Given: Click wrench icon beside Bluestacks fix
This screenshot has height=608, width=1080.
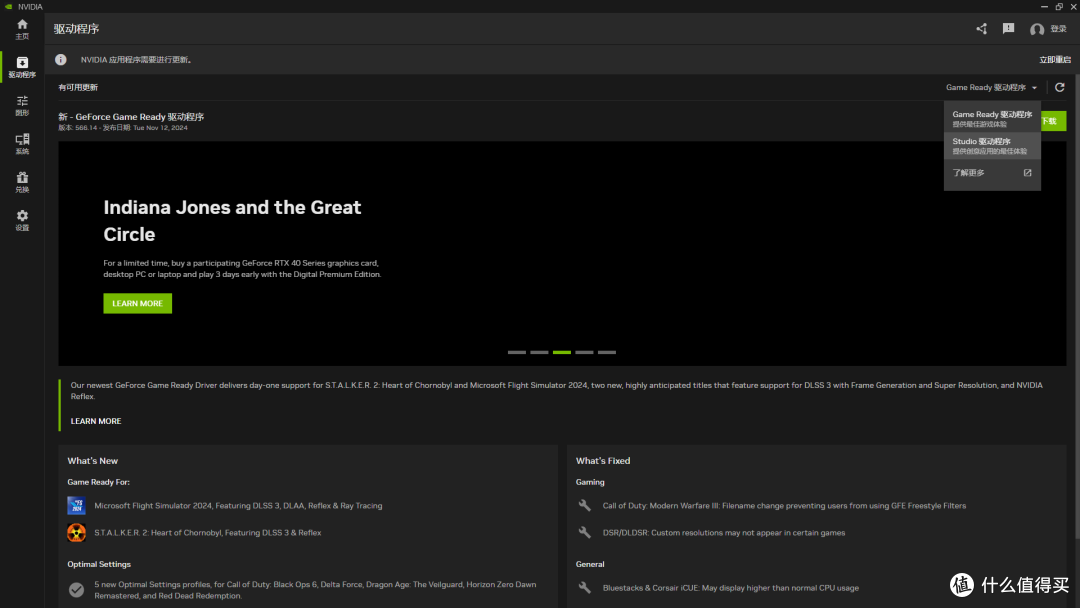Looking at the screenshot, I should [x=585, y=587].
